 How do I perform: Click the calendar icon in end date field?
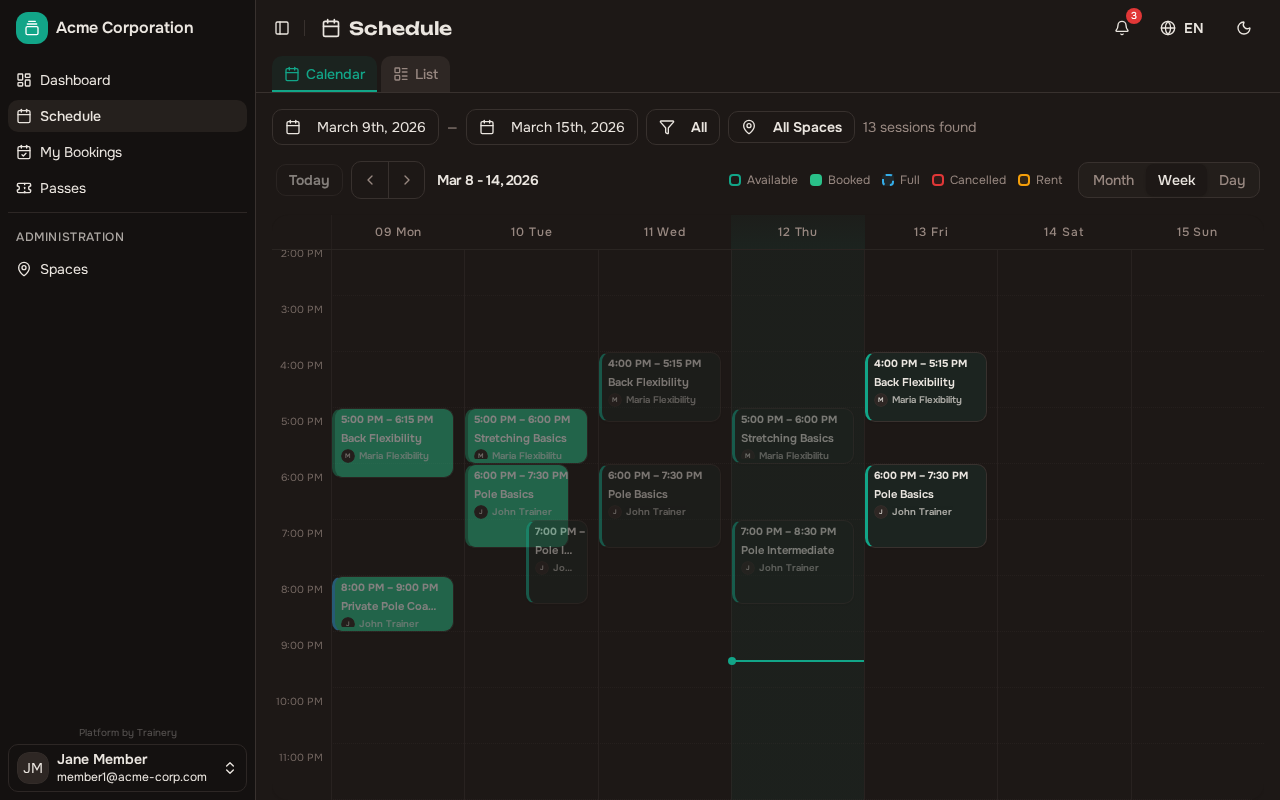tap(487, 127)
